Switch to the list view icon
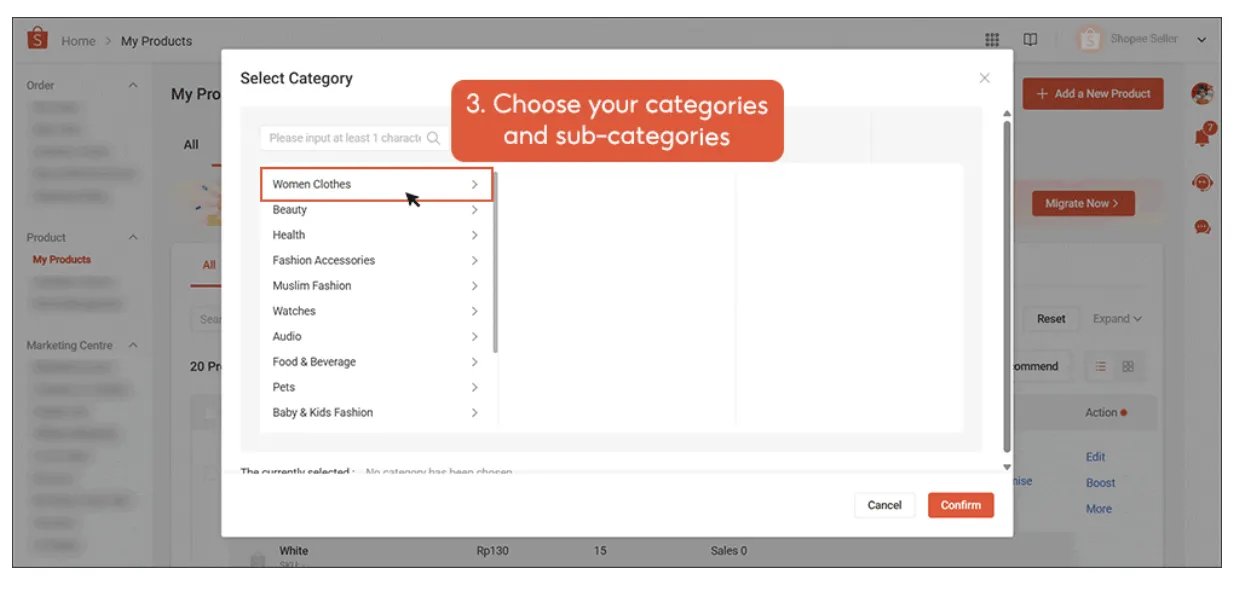Screen dimensions: 1238x590 (x=1101, y=367)
